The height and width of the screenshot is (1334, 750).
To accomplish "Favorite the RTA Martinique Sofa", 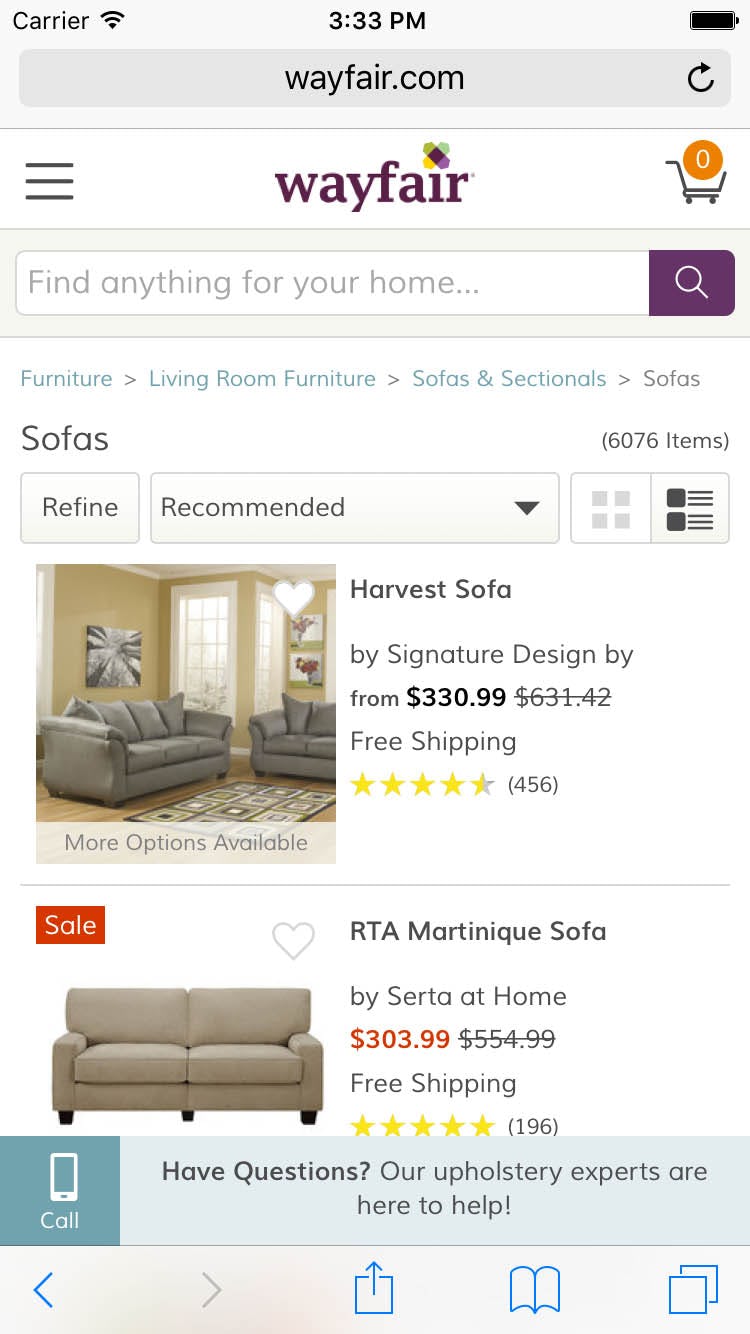I will pyautogui.click(x=294, y=940).
